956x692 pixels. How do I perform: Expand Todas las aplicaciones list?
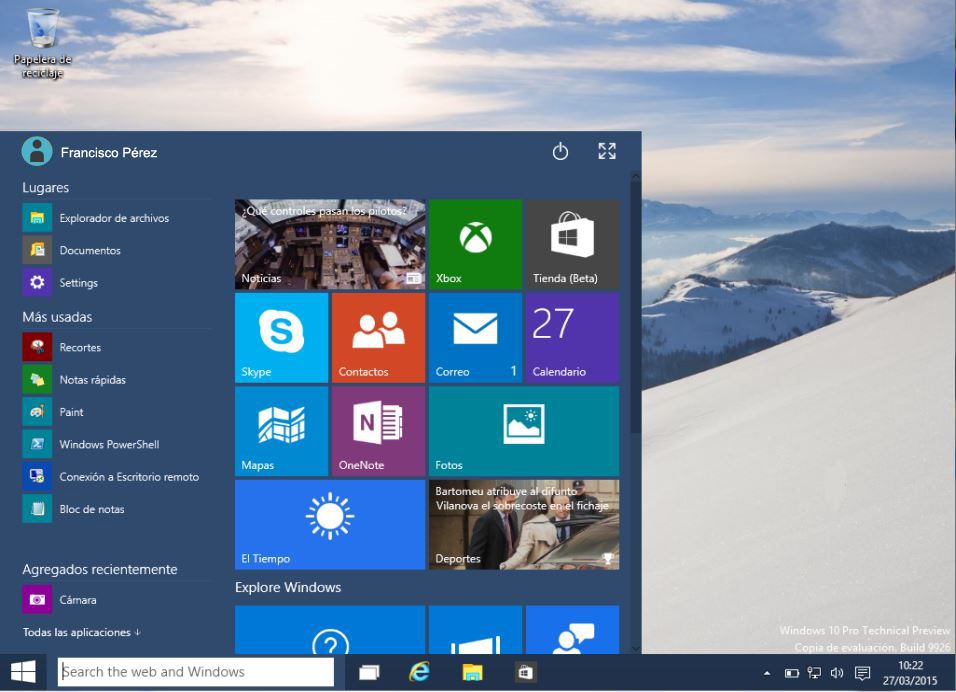82,632
